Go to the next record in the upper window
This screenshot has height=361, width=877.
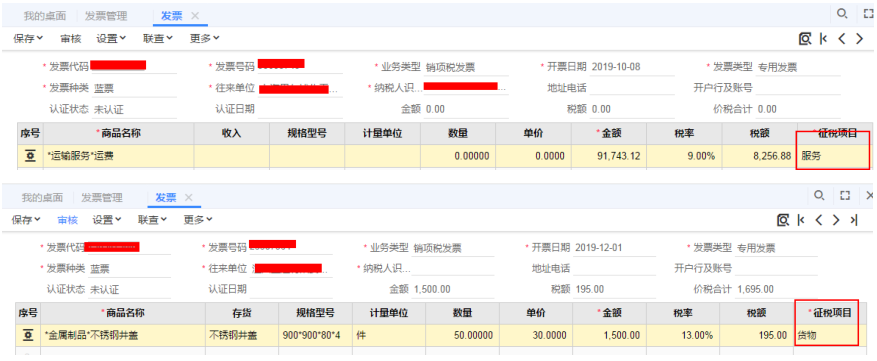860,39
